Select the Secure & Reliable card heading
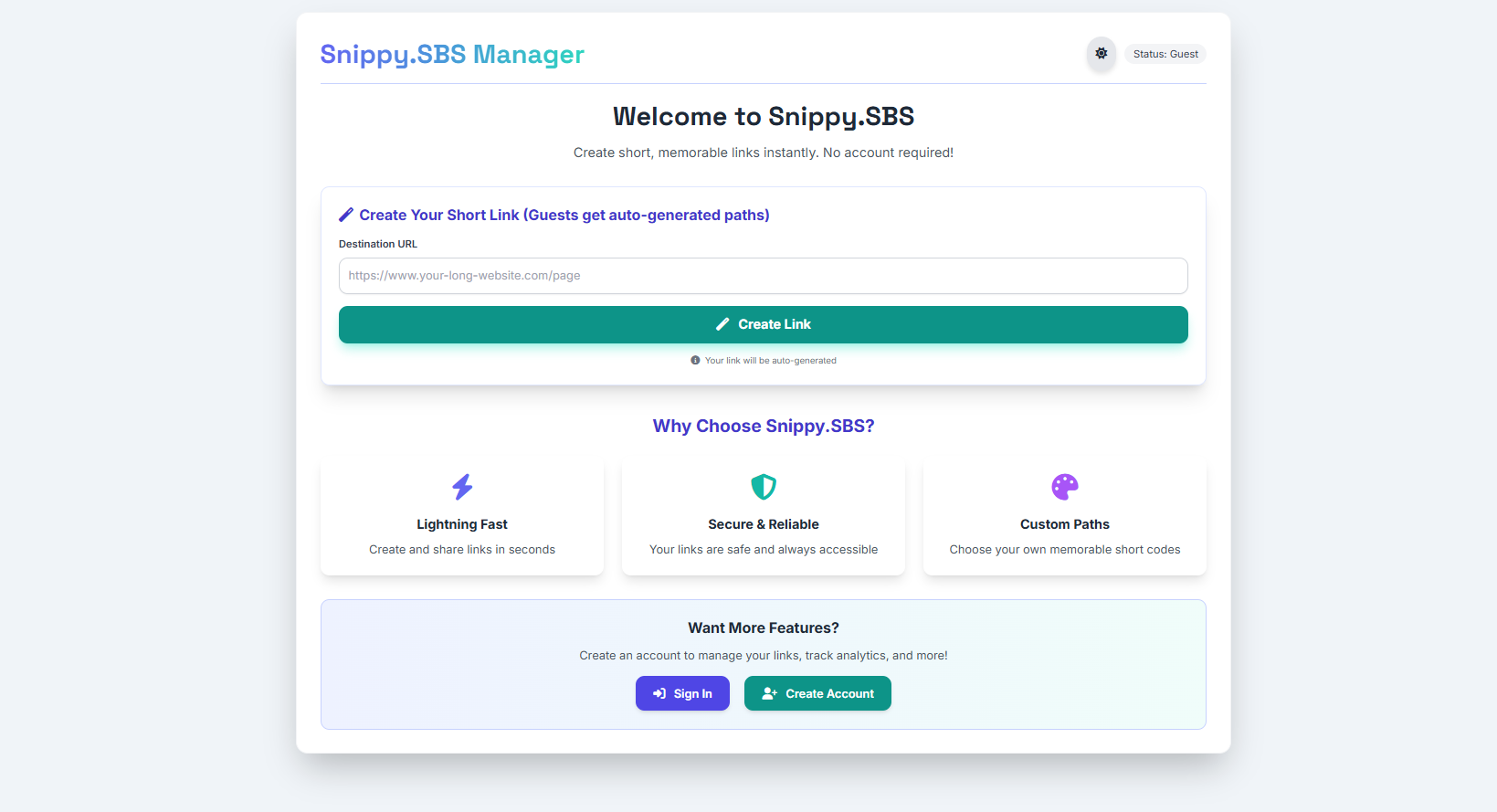Image resolution: width=1497 pixels, height=812 pixels. (x=764, y=524)
